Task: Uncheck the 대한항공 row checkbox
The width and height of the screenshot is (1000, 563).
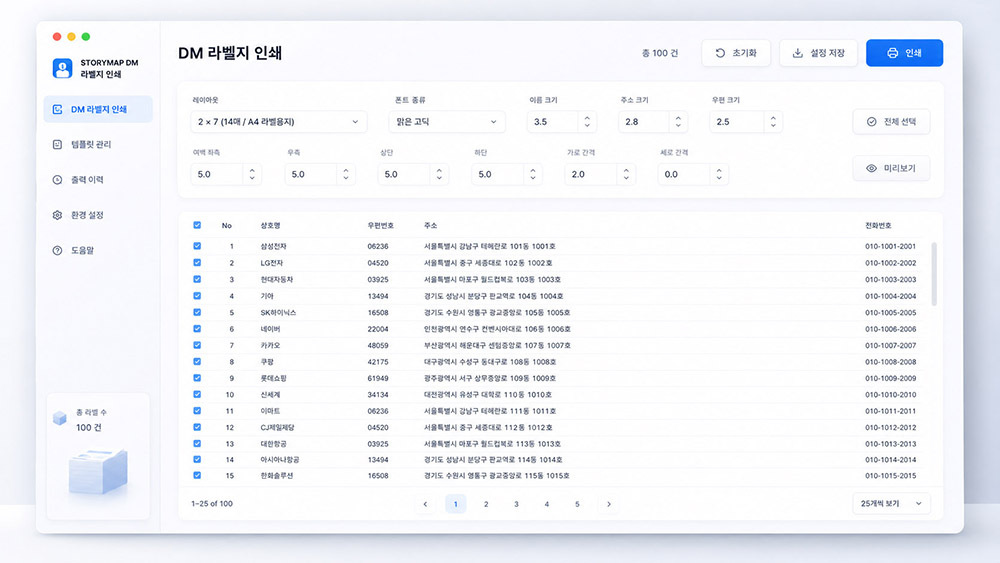Action: [197, 443]
